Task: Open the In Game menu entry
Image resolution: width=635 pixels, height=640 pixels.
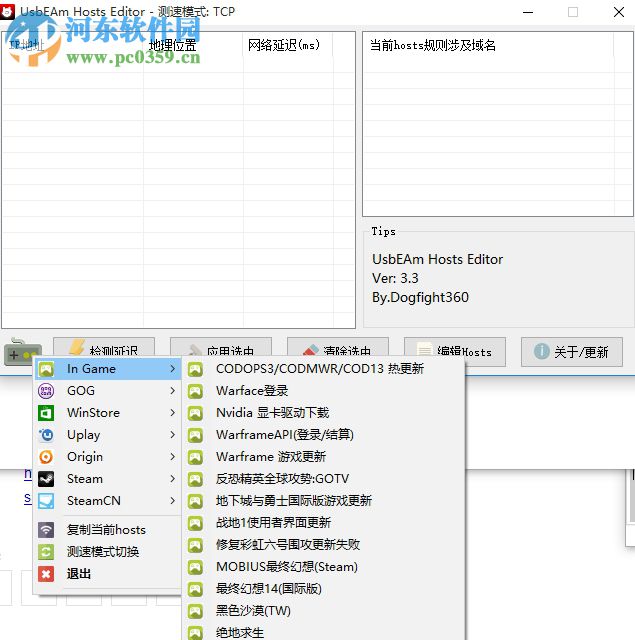Action: tap(108, 369)
